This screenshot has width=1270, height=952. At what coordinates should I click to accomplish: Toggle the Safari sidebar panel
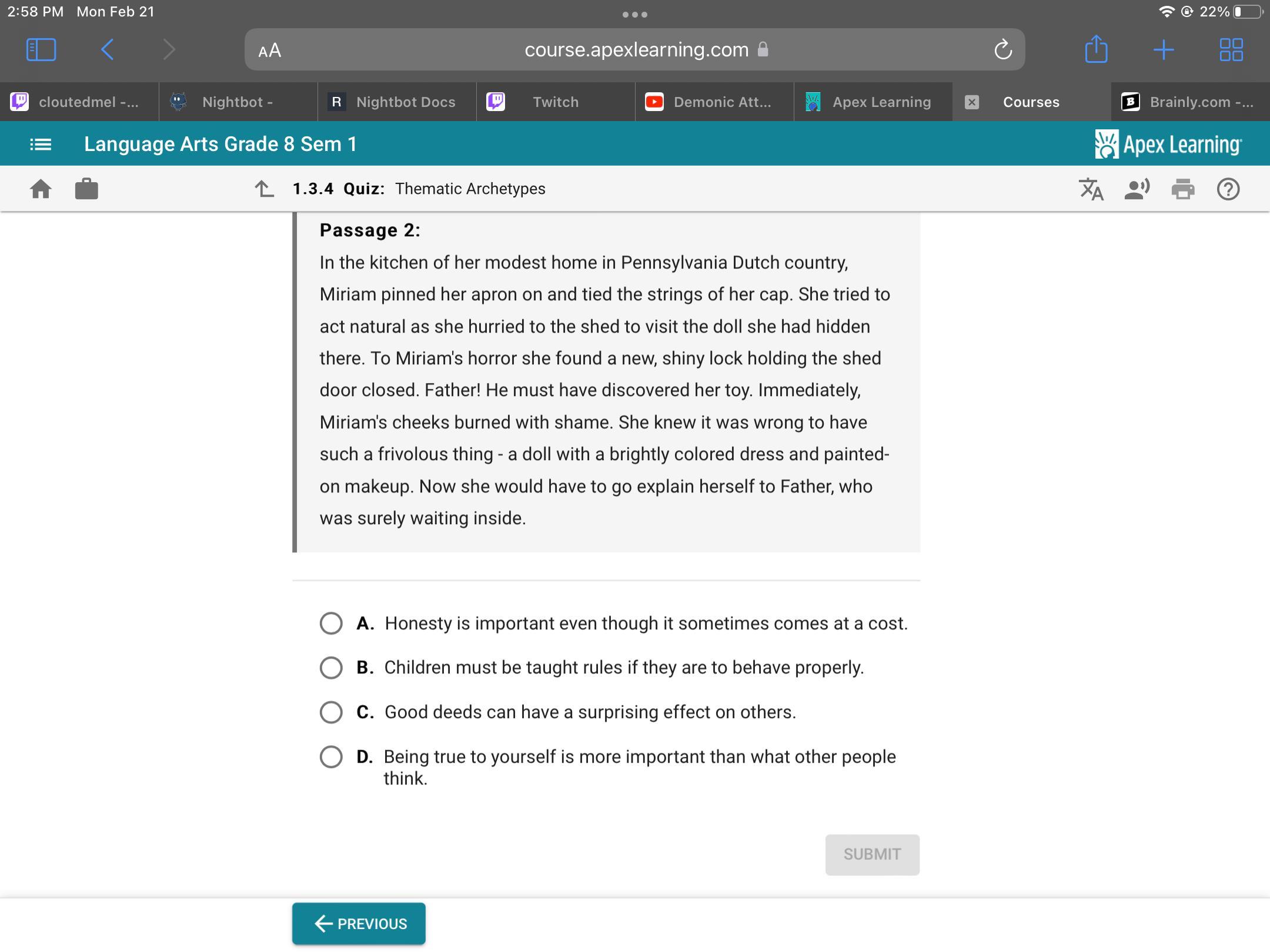click(x=41, y=49)
